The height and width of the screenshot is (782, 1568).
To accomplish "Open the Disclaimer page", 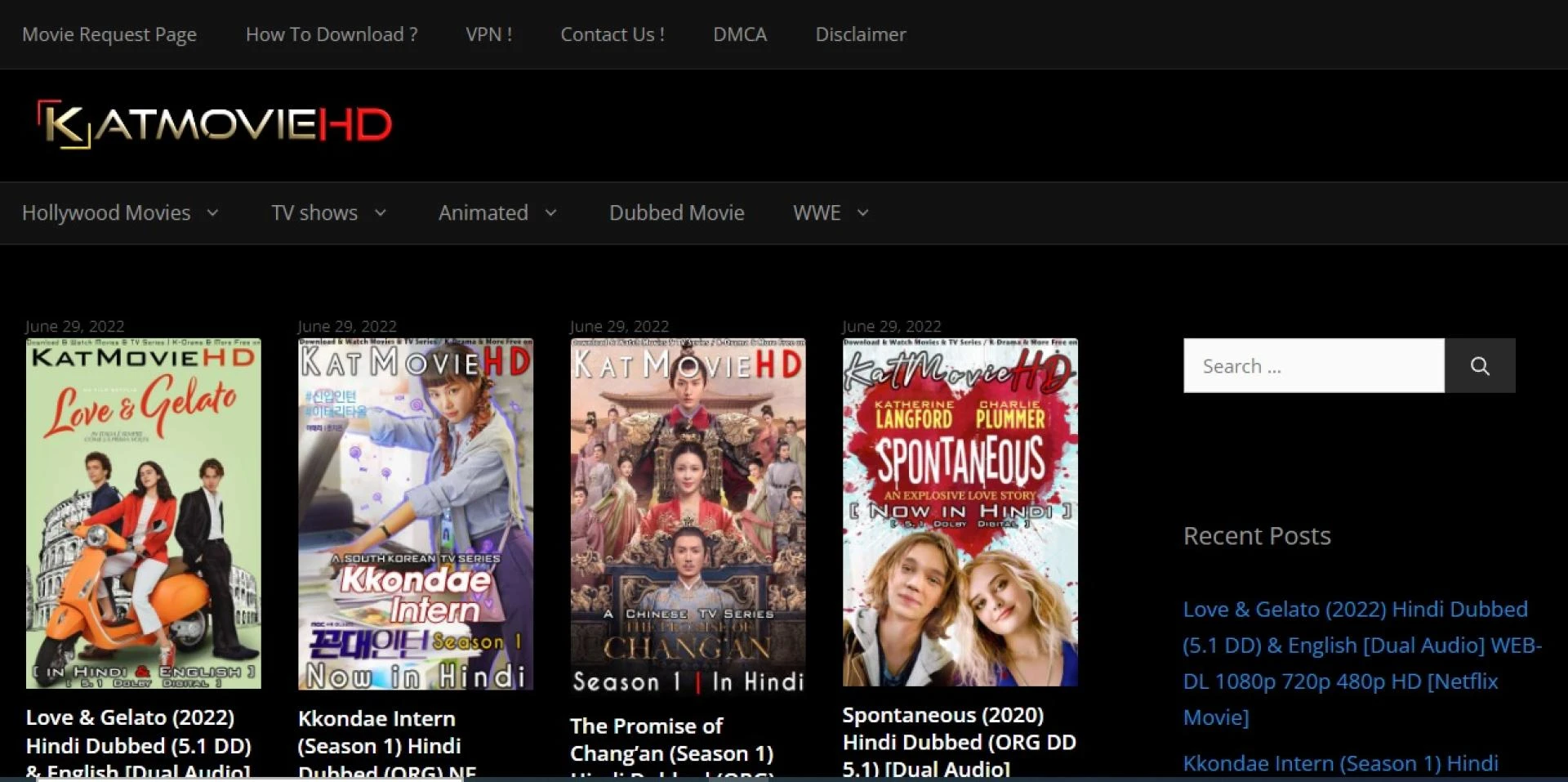I will 860,34.
